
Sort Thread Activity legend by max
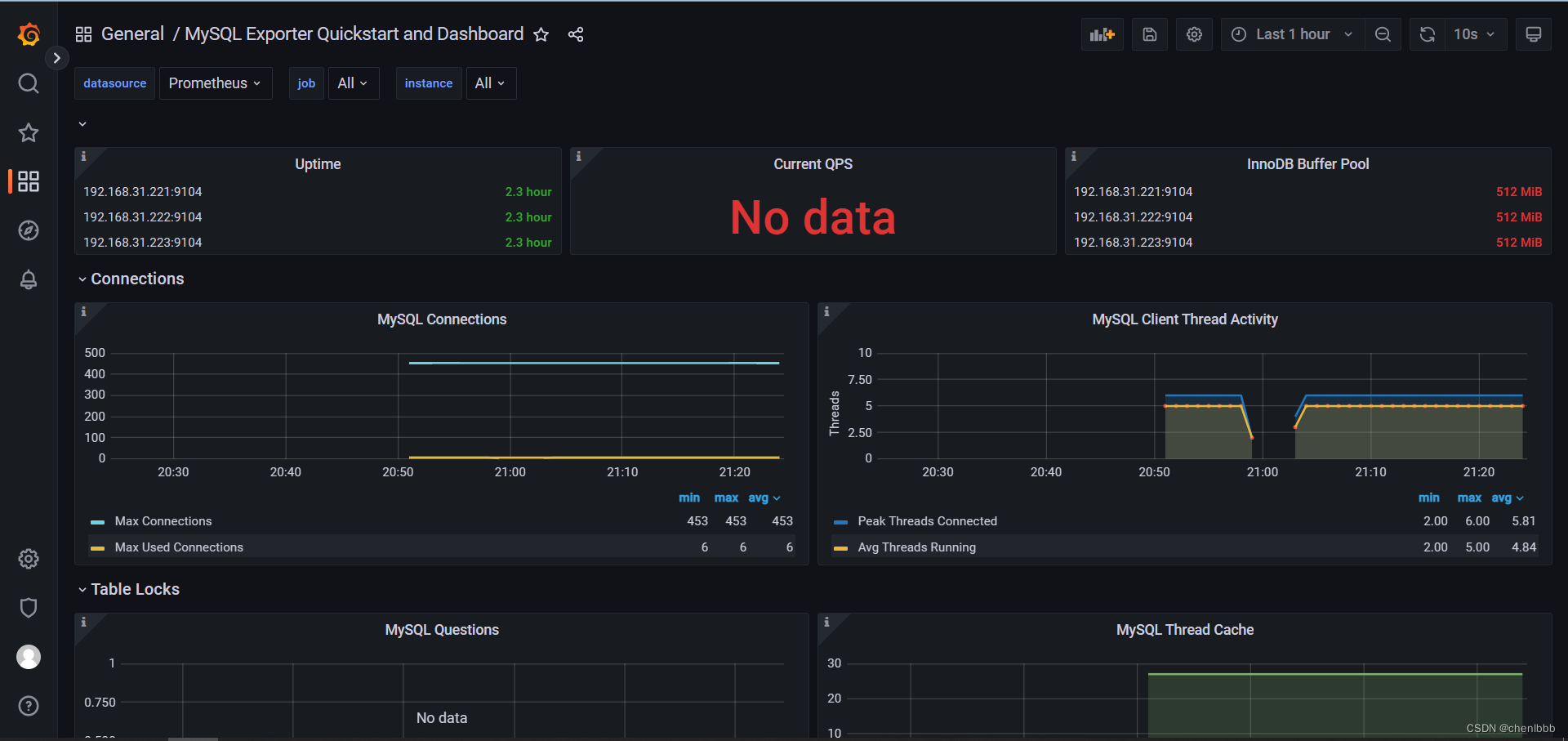click(1469, 498)
